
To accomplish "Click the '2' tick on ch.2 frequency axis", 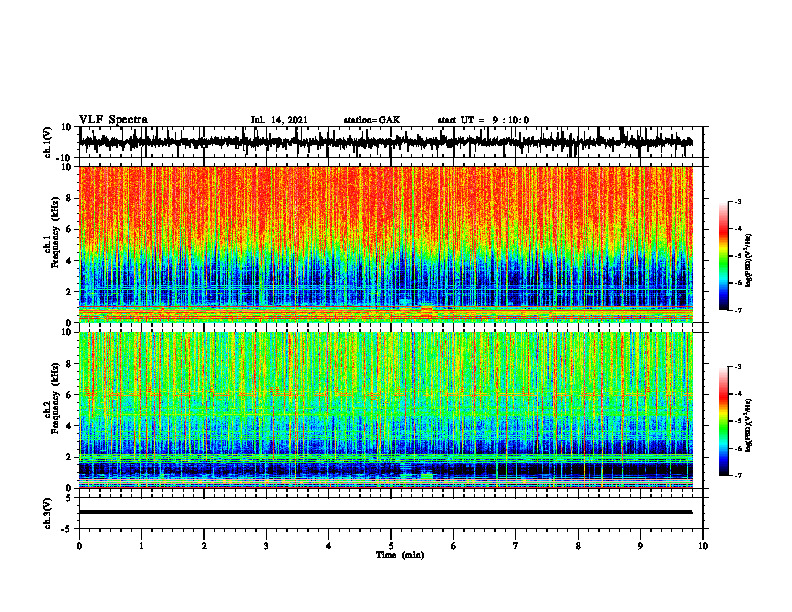I will tap(69, 457).
